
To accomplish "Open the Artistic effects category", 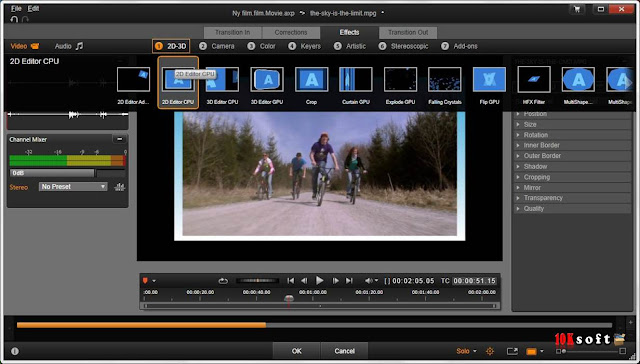I will pyautogui.click(x=349, y=46).
